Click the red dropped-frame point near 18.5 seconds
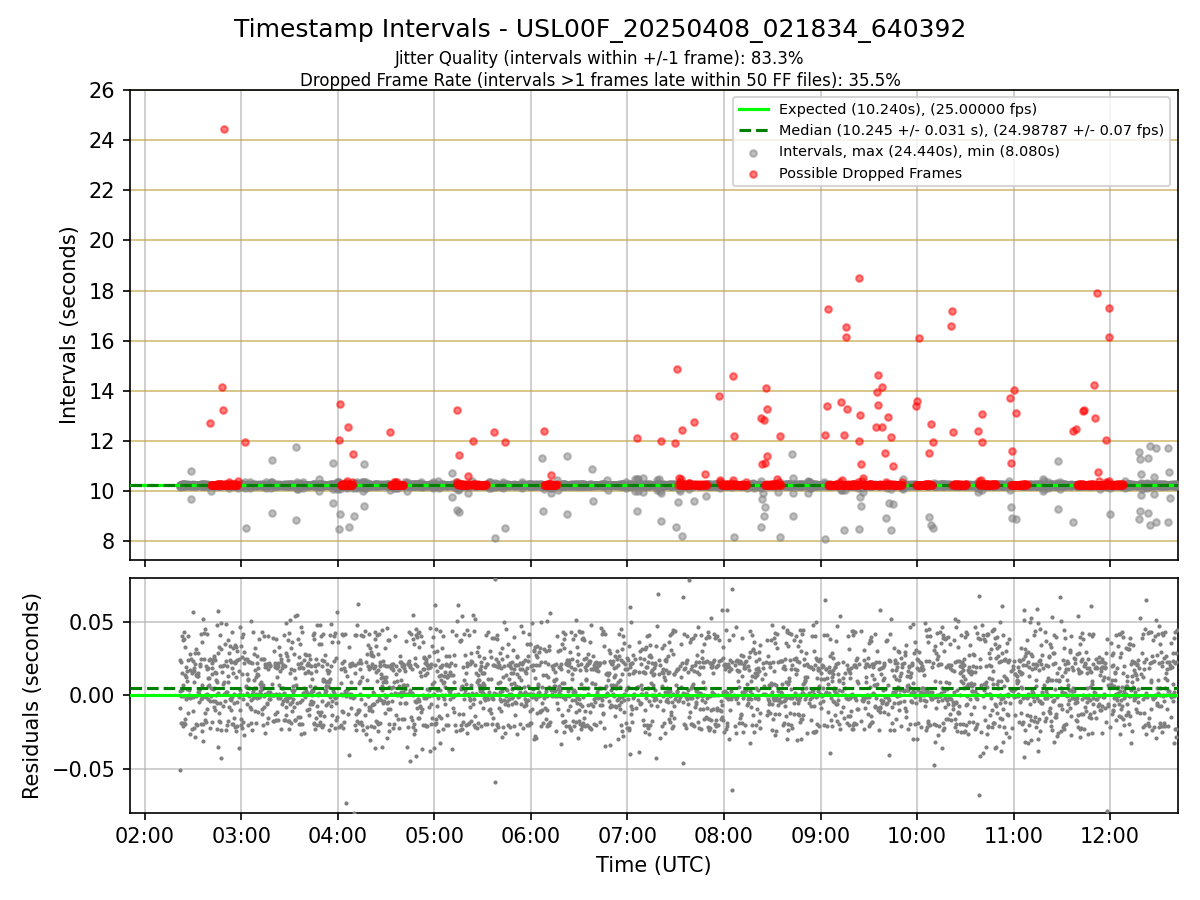 (859, 278)
